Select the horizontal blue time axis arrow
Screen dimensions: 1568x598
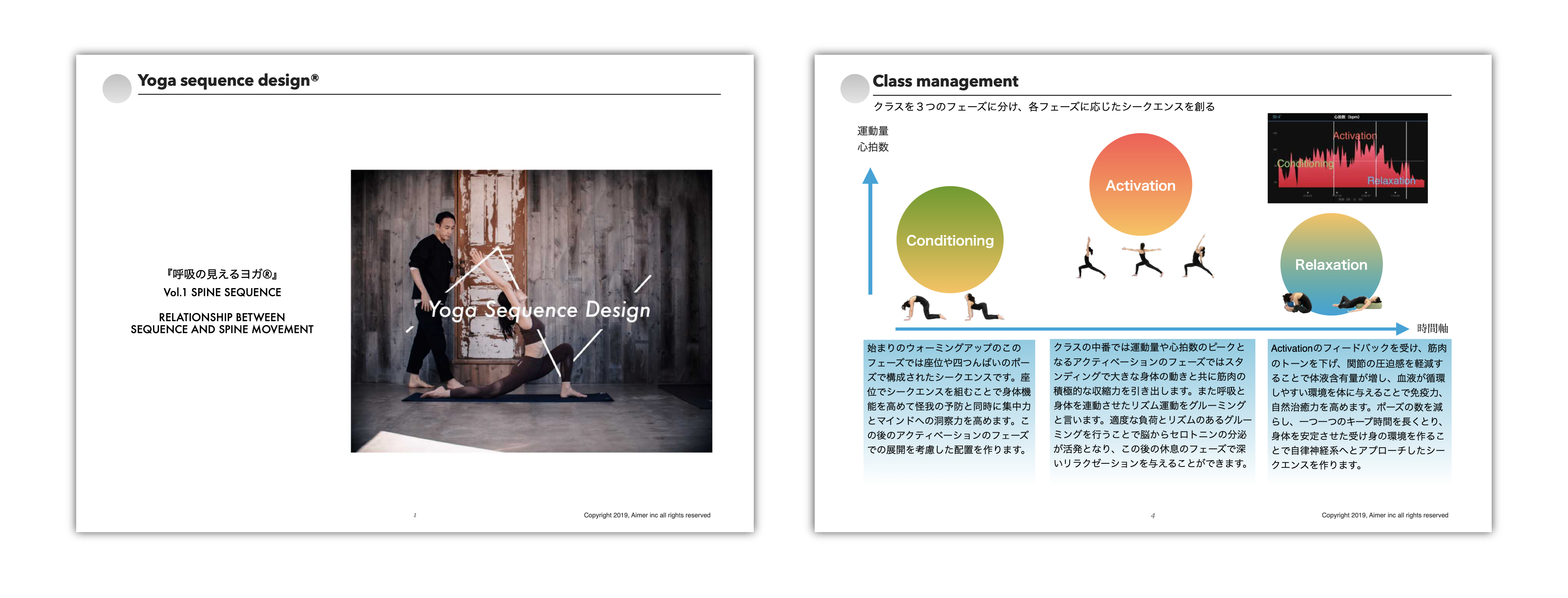pyautogui.click(x=1152, y=329)
